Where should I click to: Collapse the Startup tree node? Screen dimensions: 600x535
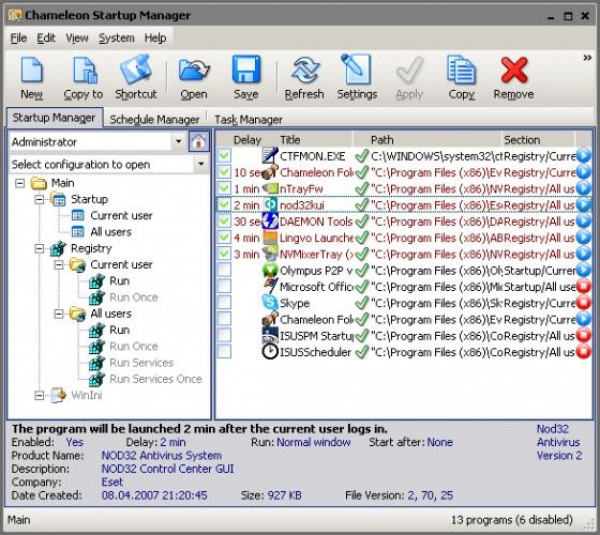click(x=39, y=199)
